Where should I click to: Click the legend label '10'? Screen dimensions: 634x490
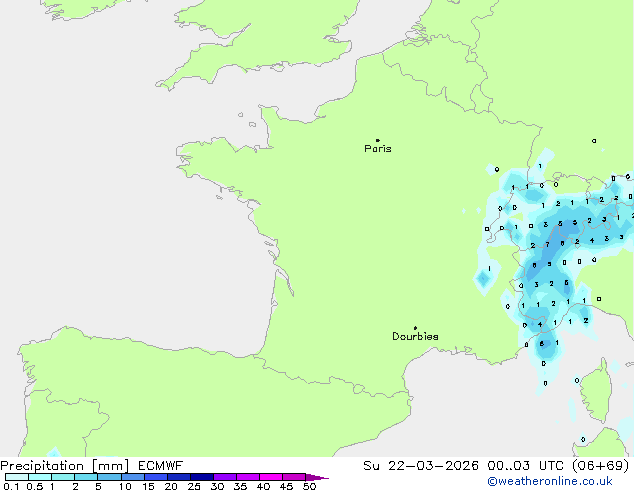click(125, 486)
